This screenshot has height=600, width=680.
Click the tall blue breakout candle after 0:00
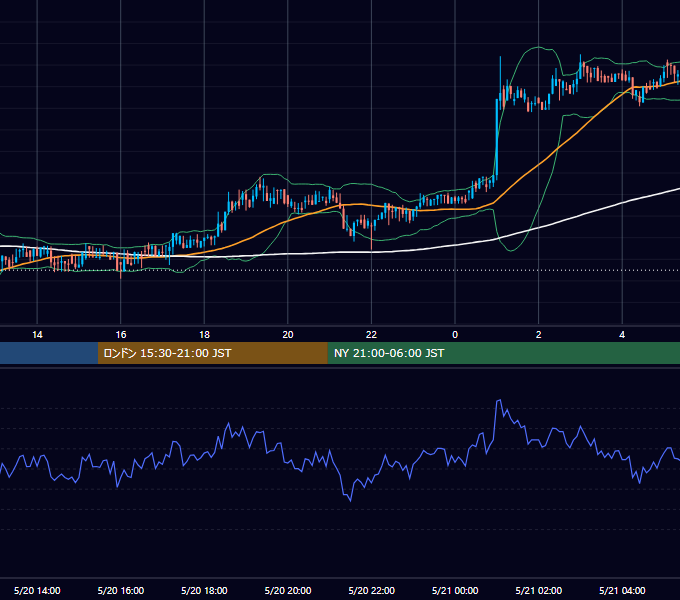point(497,138)
